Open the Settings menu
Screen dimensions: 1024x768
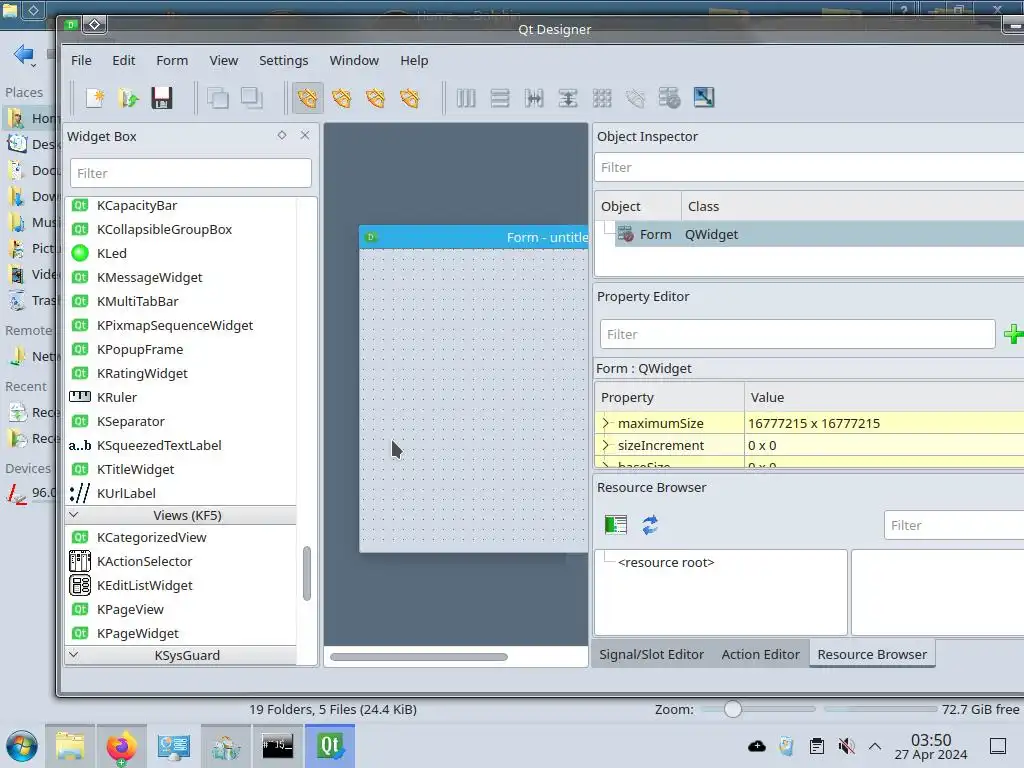click(283, 60)
